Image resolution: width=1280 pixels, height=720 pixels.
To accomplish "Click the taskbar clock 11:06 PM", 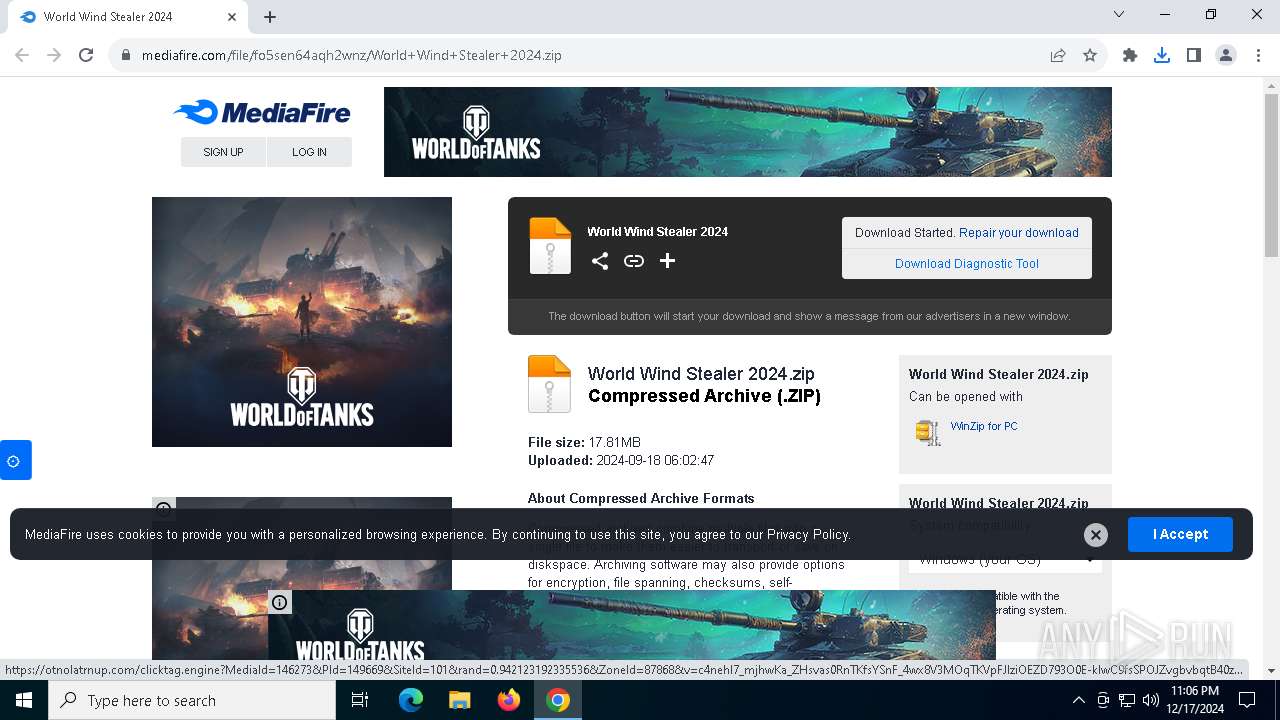I will tap(1194, 692).
